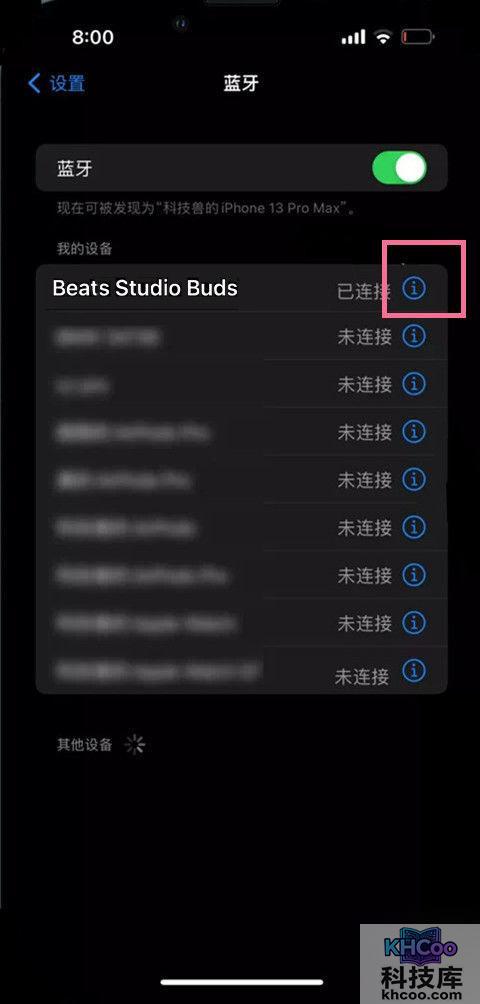Turn off the 蓝牙 Bluetooth switch
The image size is (480, 1004).
[399, 168]
